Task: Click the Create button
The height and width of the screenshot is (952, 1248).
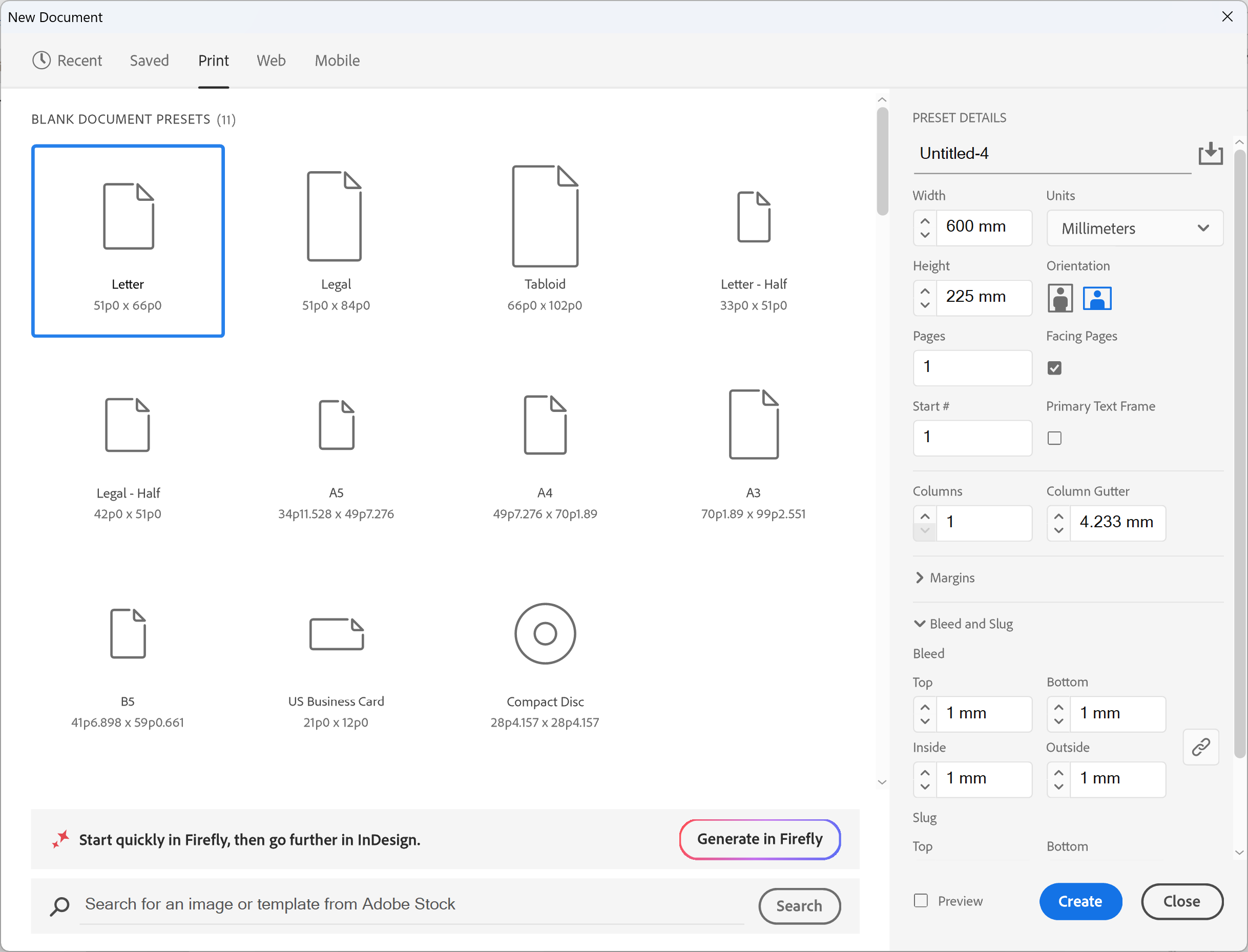Action: coord(1080,901)
